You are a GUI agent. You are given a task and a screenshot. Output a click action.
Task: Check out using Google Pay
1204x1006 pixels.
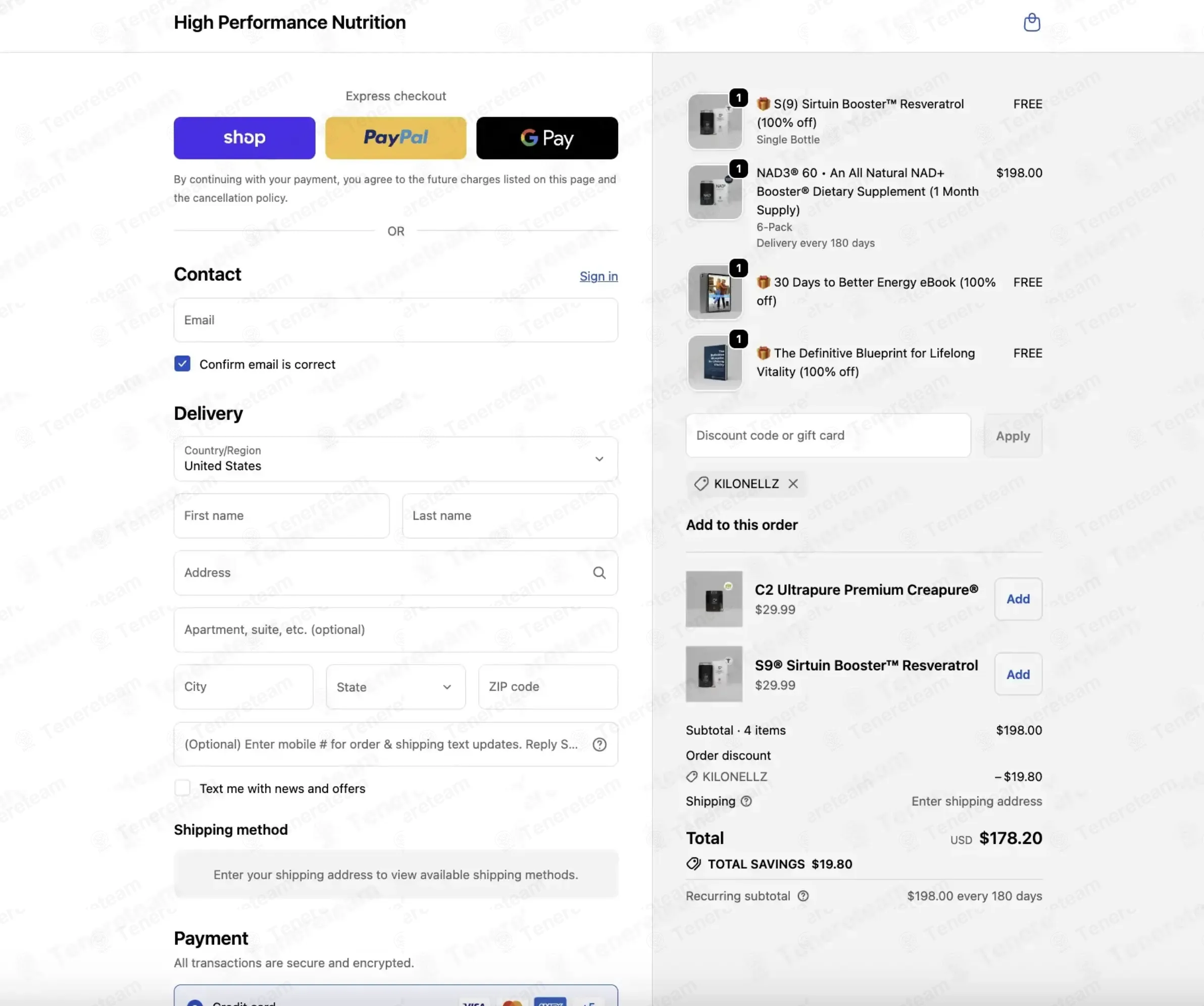tap(547, 138)
